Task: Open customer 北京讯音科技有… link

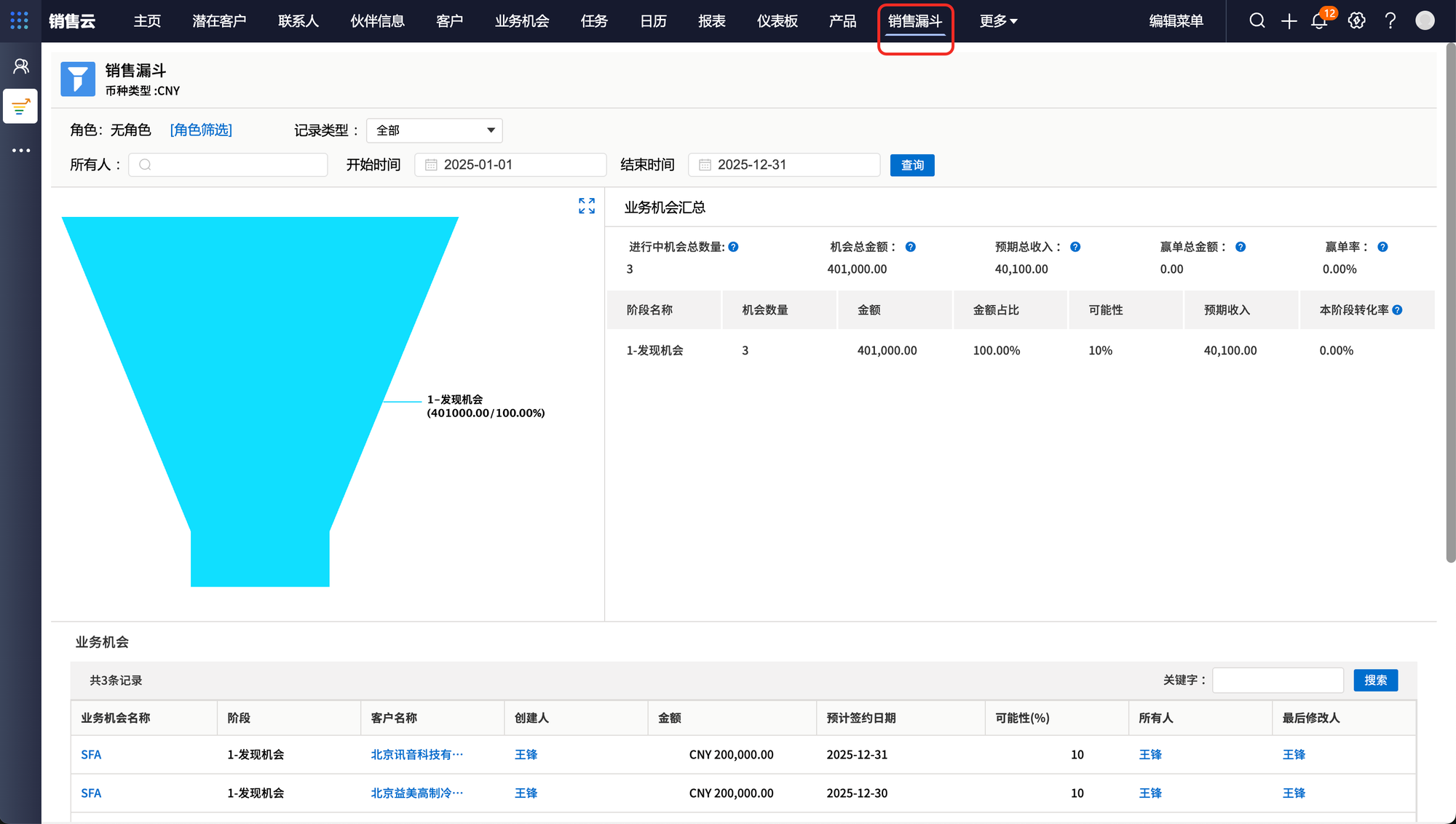Action: [416, 755]
